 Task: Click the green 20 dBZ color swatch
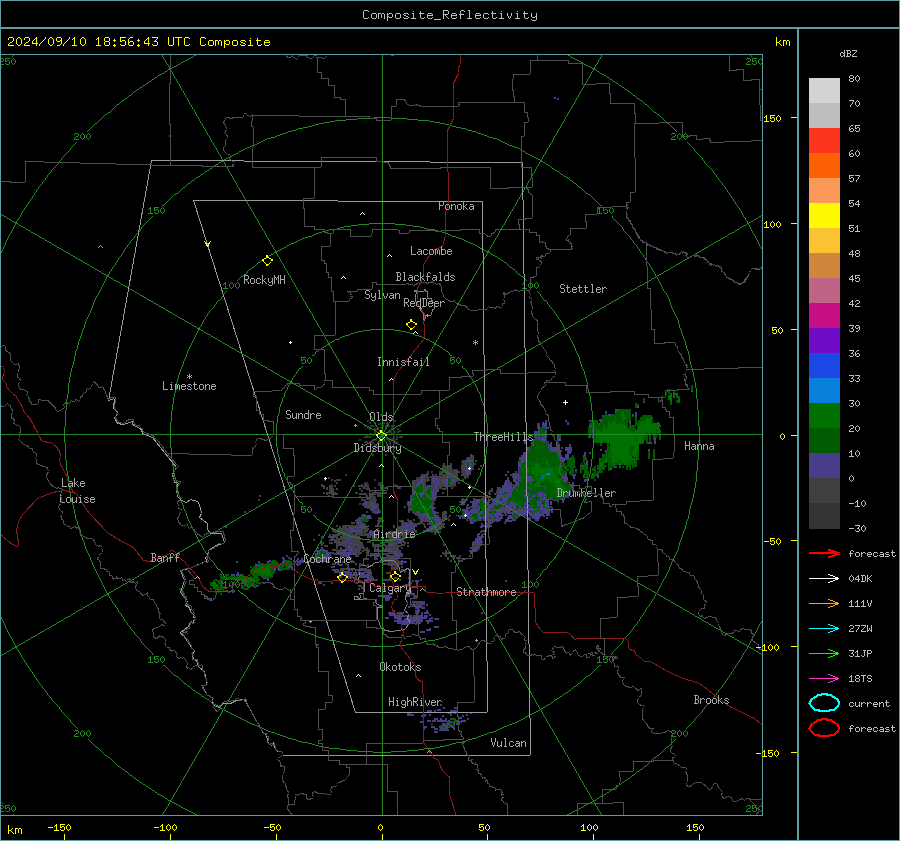click(824, 416)
